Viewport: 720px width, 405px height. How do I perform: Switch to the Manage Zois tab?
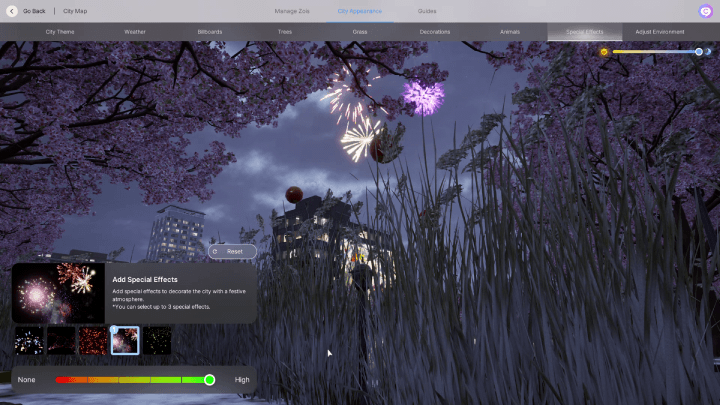click(293, 10)
